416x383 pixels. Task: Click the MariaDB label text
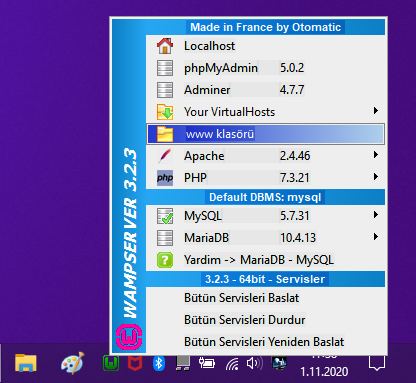(206, 238)
